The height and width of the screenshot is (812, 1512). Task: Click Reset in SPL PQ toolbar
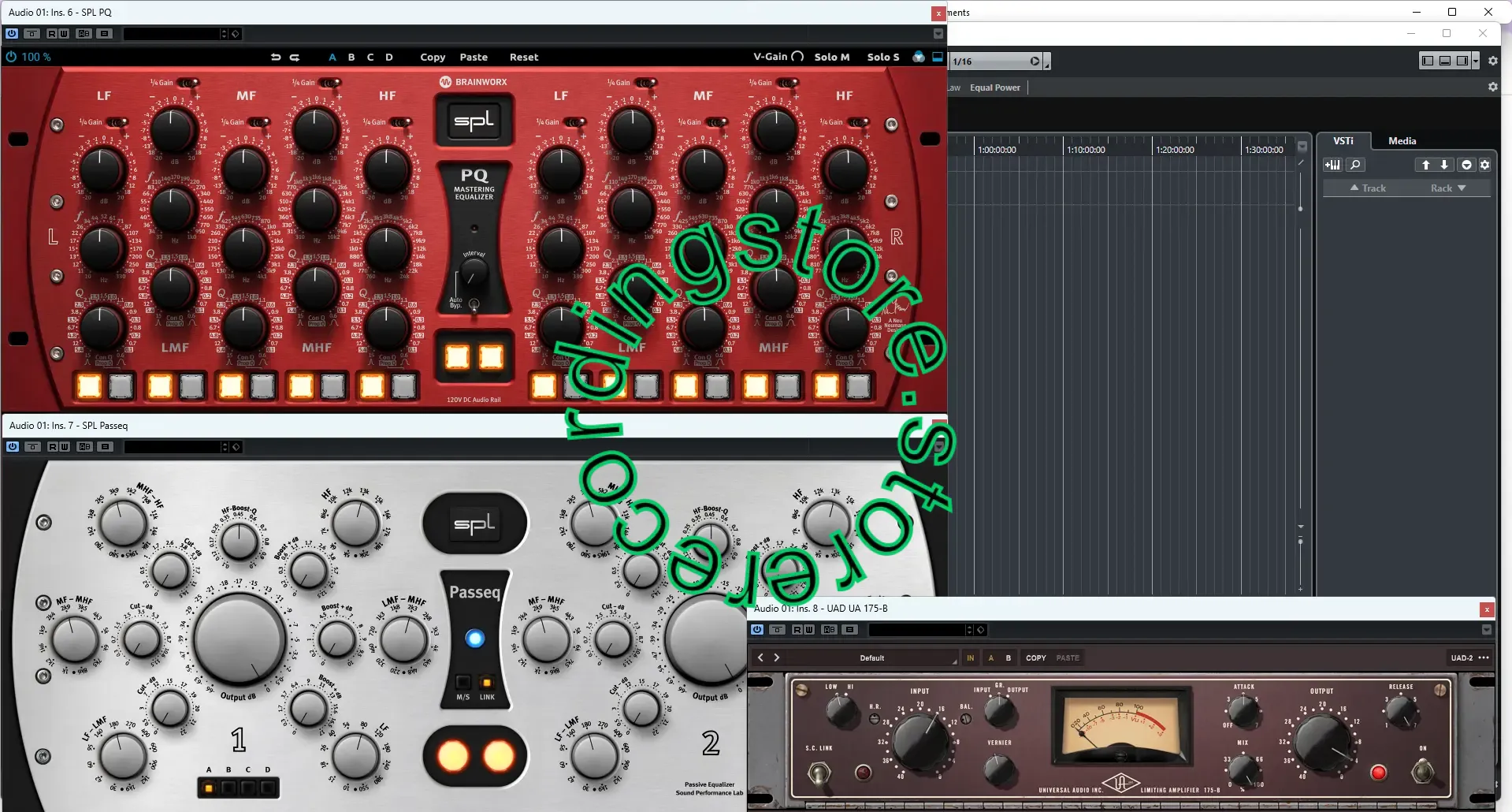(524, 57)
